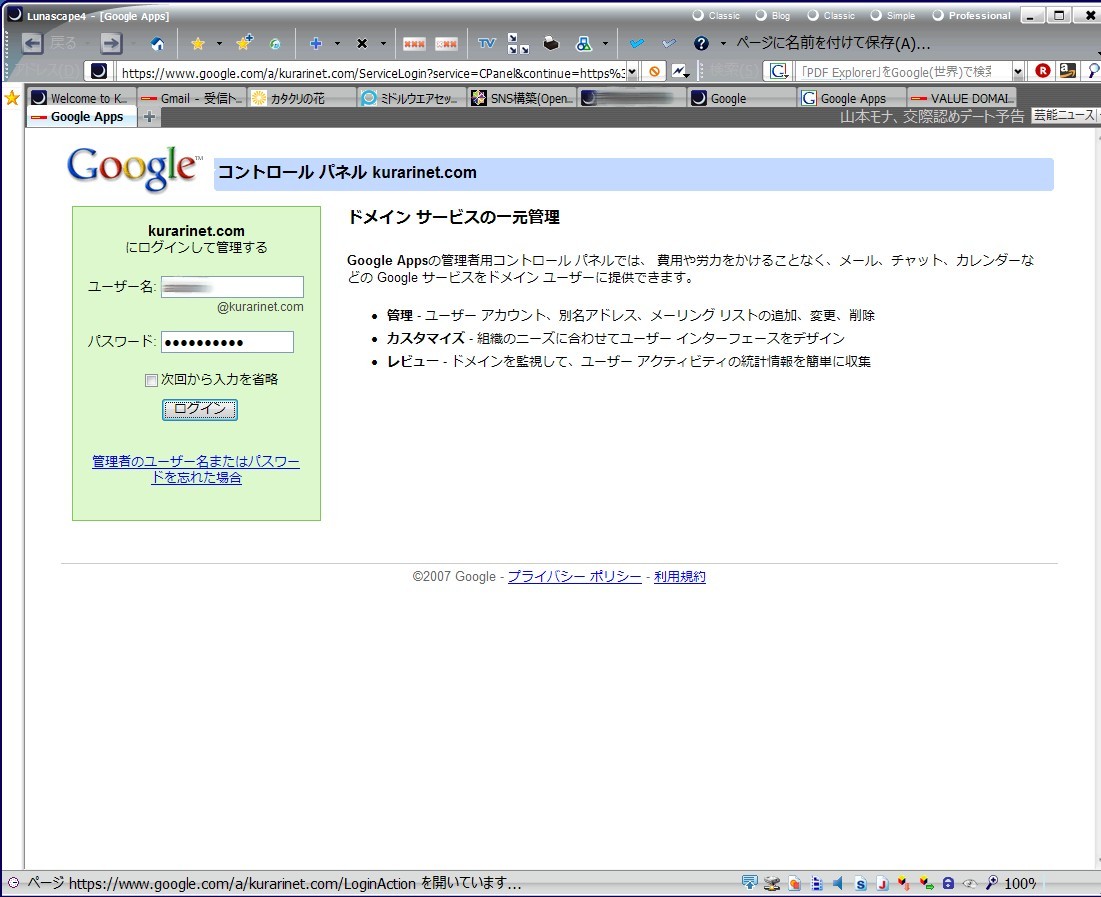1101x897 pixels.
Task: Click the blue lock security icon in status bar
Action: coord(948,883)
